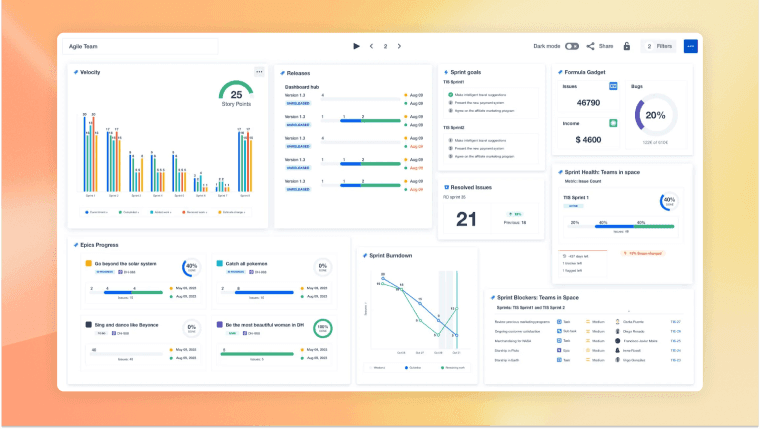This screenshot has height=429, width=760.
Task: Toggle the completed green checkmark sprint goal
Action: (450, 95)
